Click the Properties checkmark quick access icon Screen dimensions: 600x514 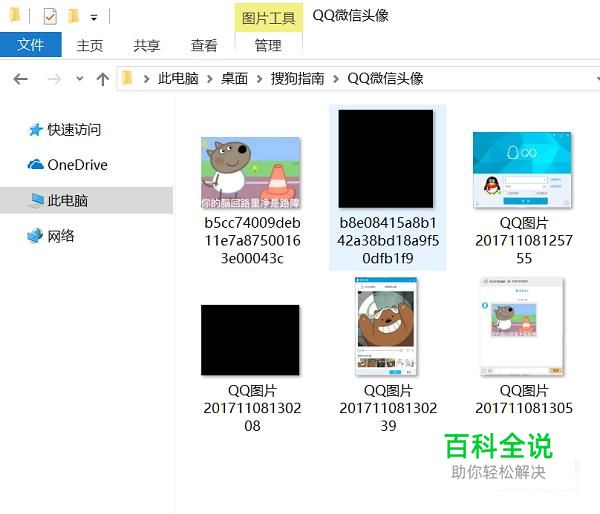pyautogui.click(x=50, y=16)
